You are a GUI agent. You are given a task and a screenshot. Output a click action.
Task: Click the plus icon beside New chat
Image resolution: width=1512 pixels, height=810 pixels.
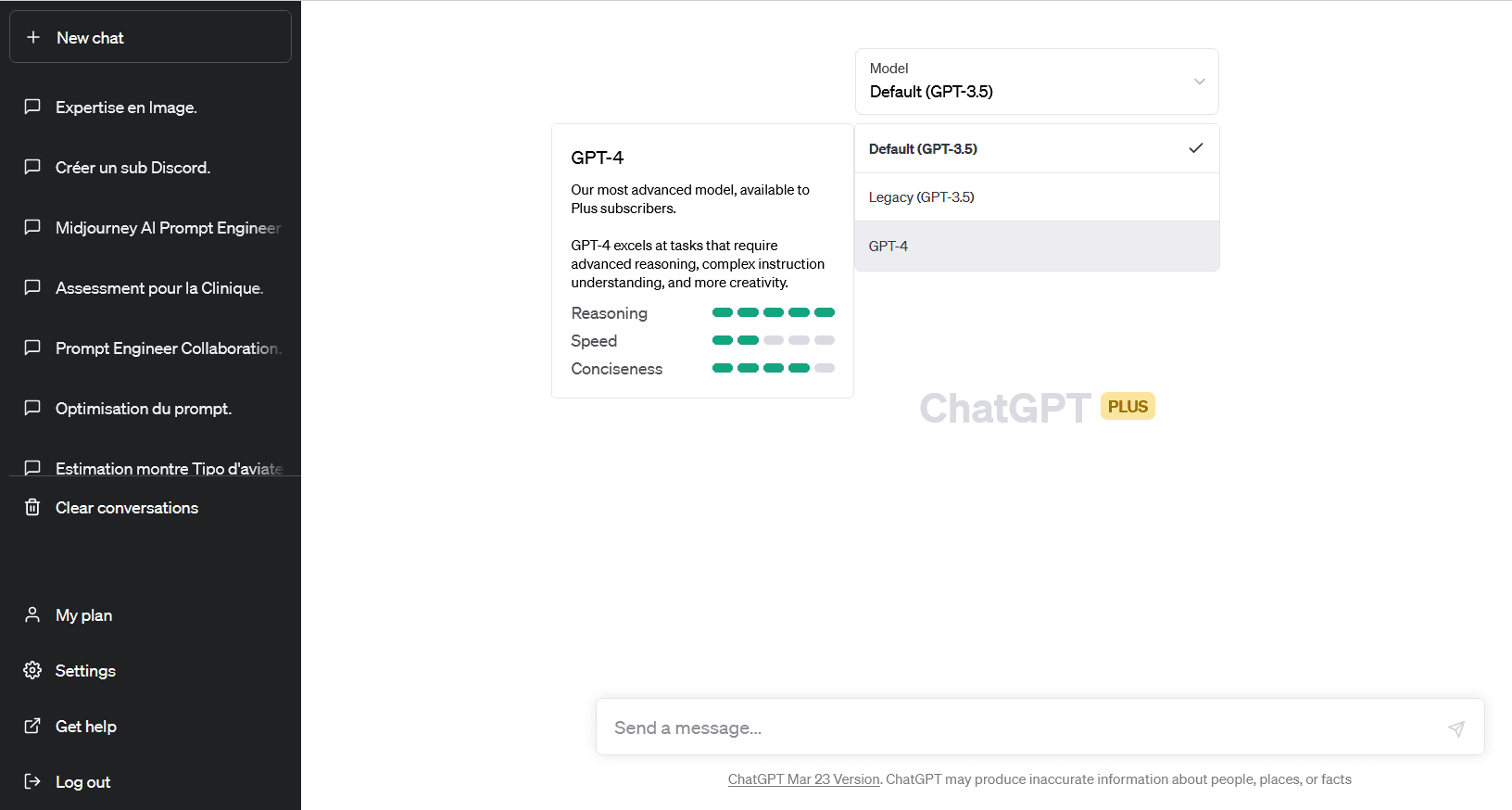[33, 37]
